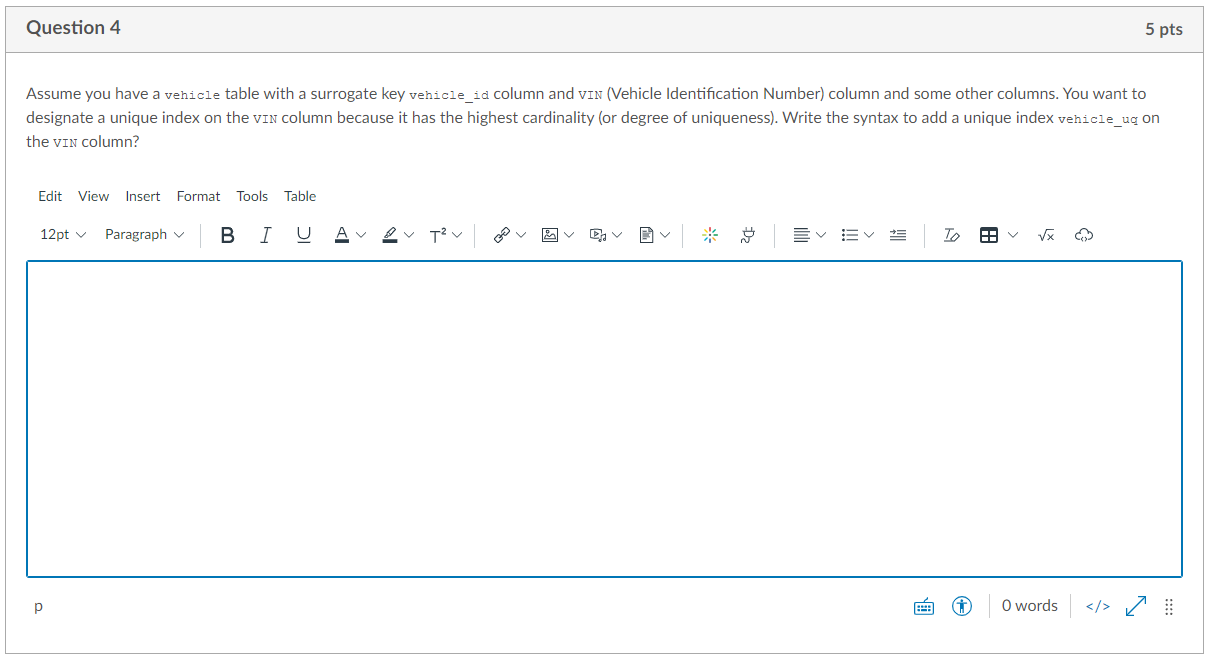This screenshot has width=1209, height=658.
Task: Open the font size dropdown
Action: 61,234
